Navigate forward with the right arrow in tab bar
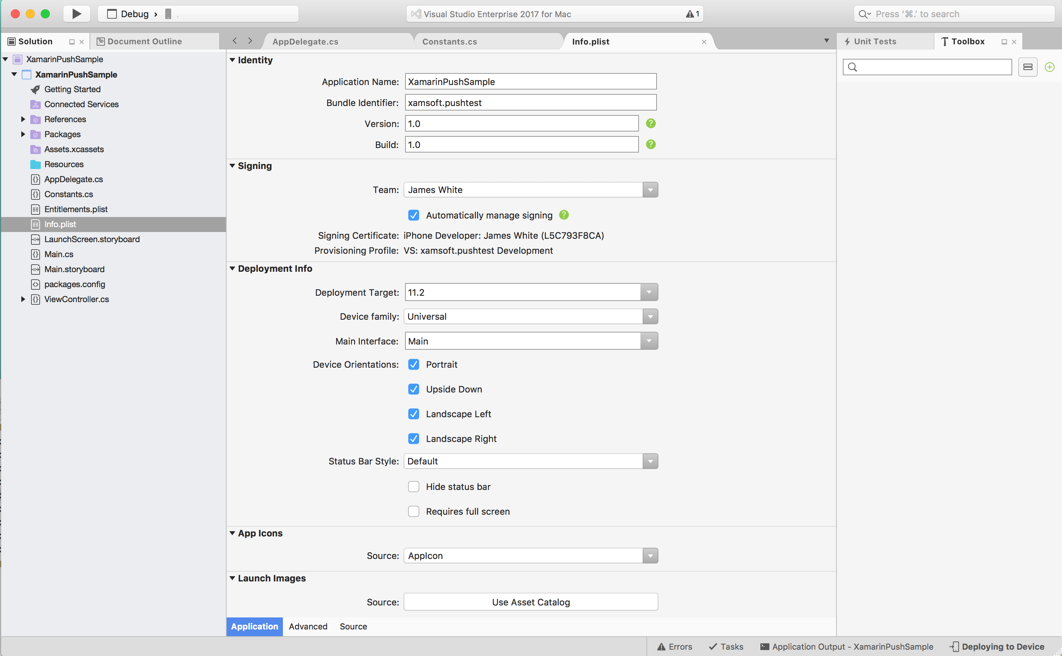The width and height of the screenshot is (1062, 656). click(x=250, y=41)
